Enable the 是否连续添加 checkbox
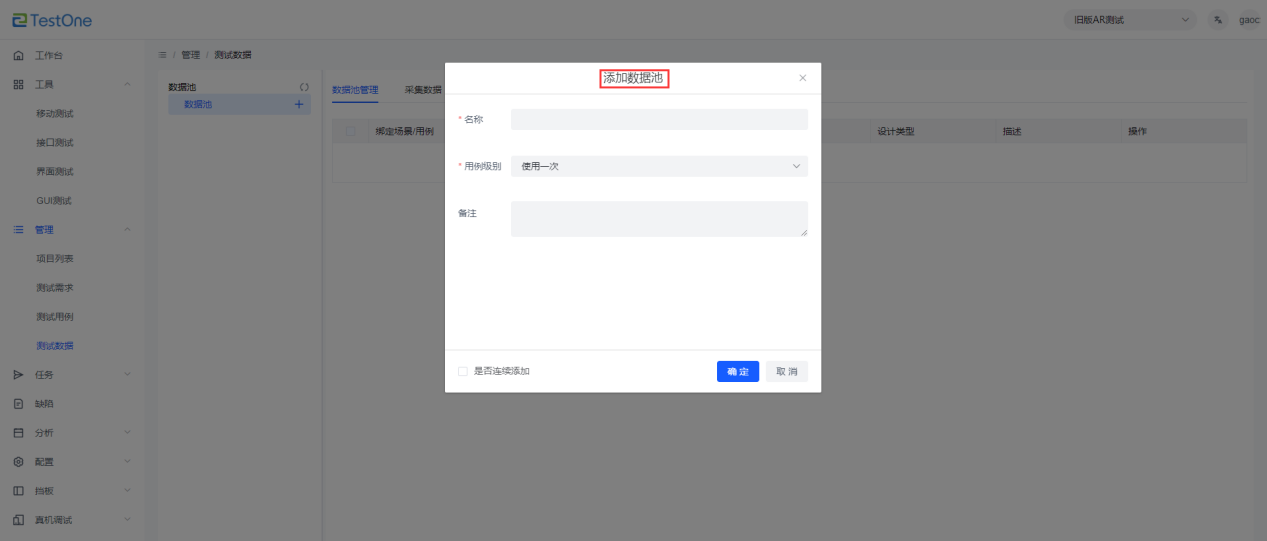Viewport: 1267px width, 541px height. [463, 371]
